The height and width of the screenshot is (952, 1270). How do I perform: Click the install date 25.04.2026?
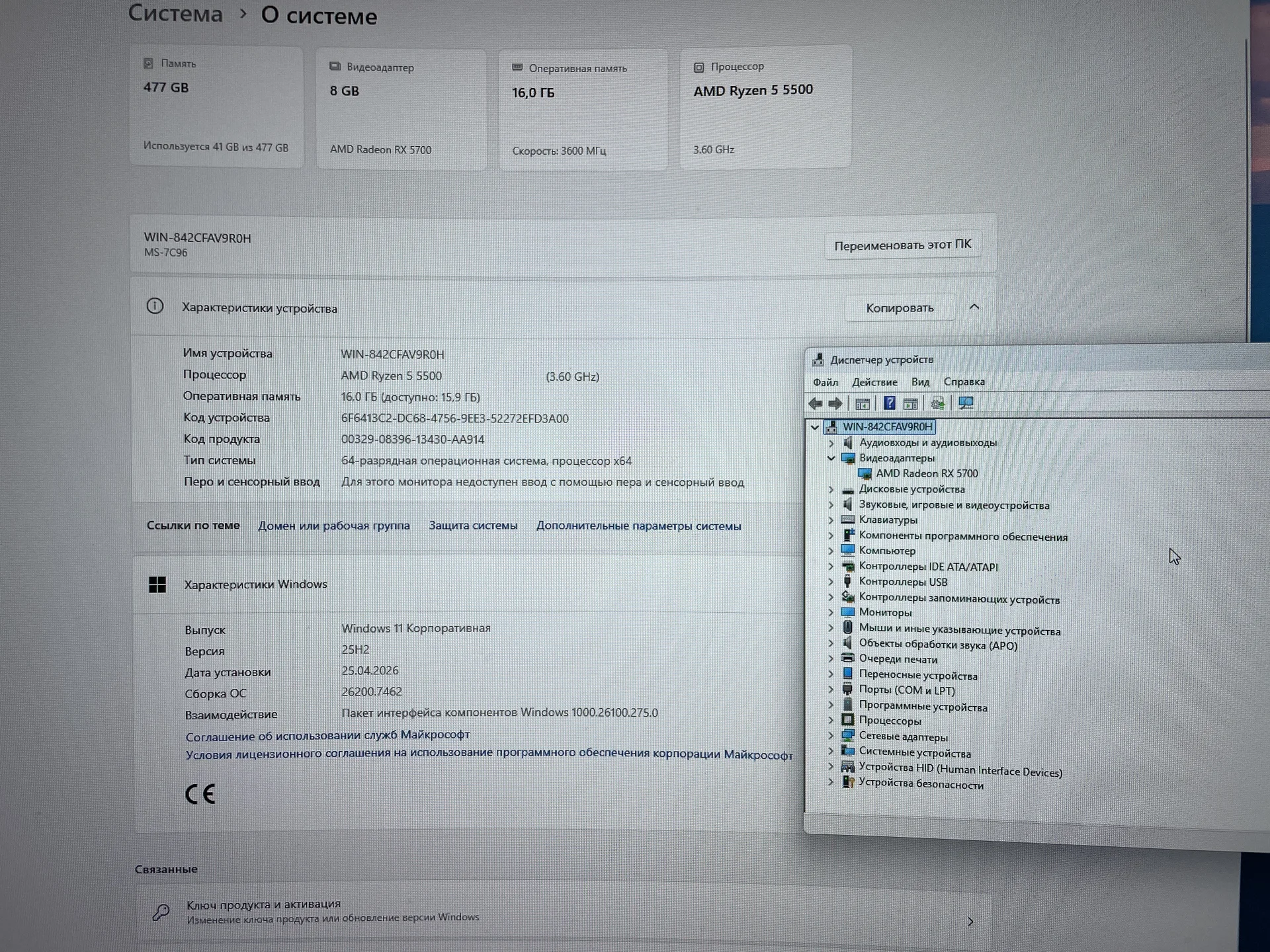click(x=370, y=670)
